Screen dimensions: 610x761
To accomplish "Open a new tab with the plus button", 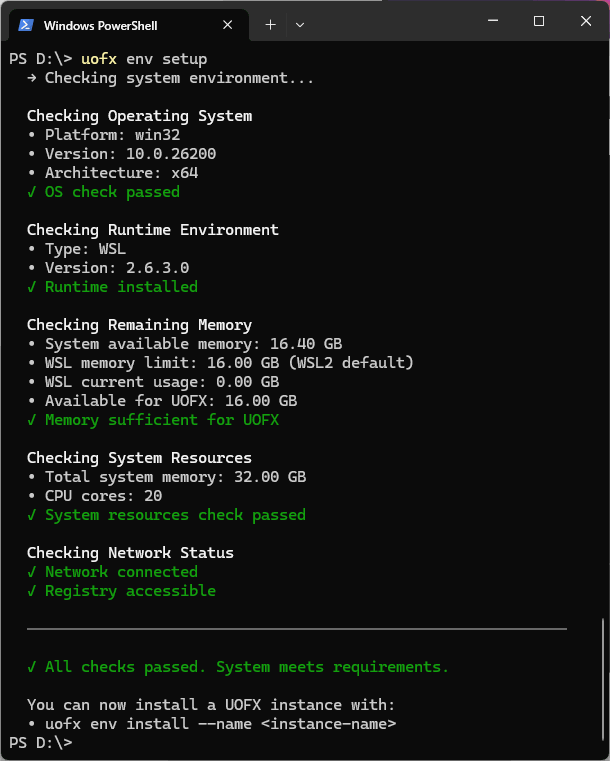I will pos(270,24).
